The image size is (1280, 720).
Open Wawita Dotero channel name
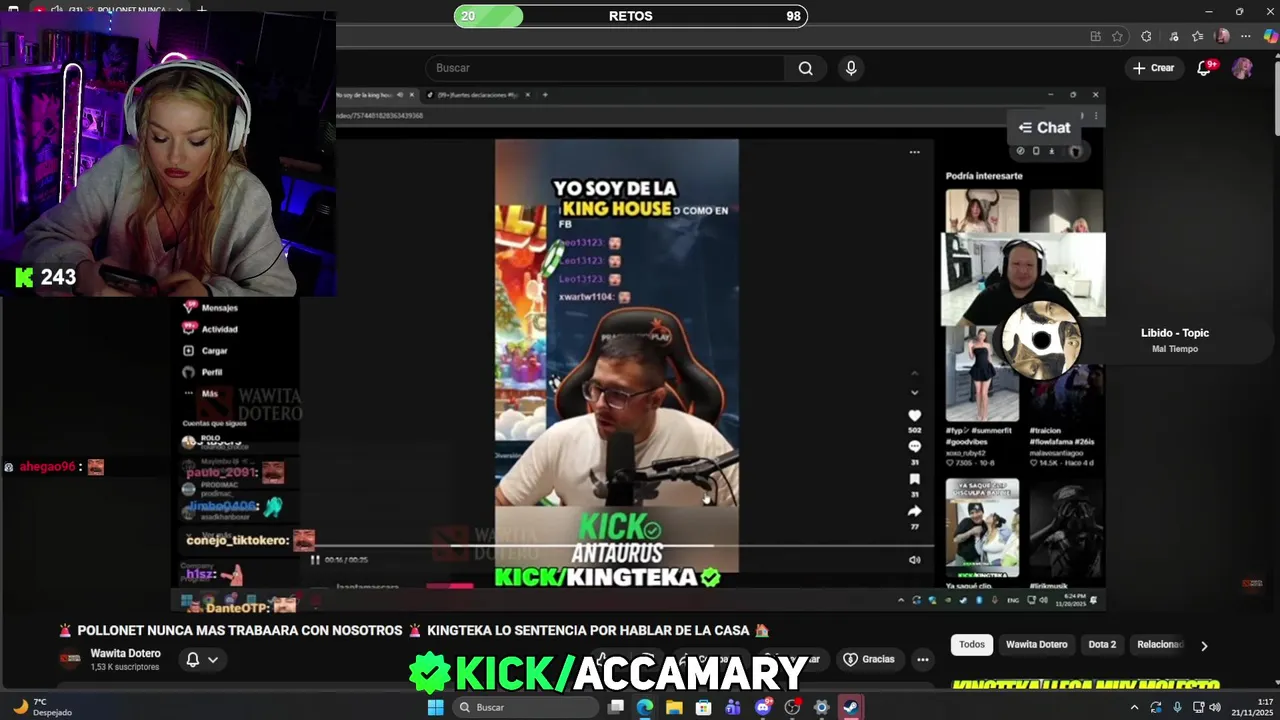pyautogui.click(x=125, y=653)
